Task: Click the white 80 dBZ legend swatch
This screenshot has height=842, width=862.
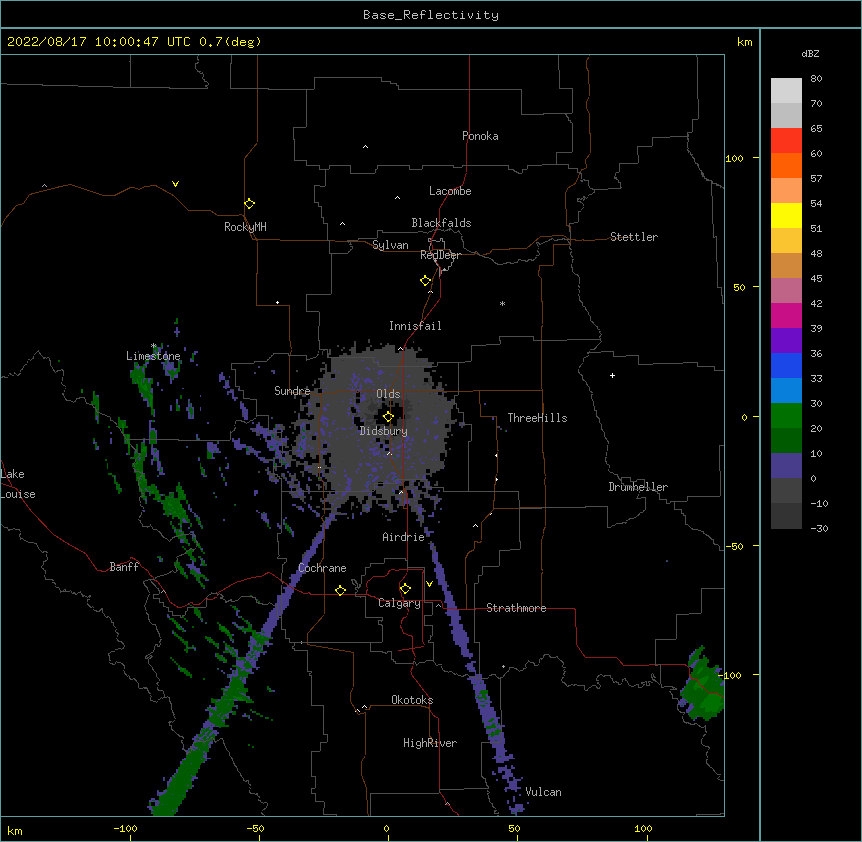Action: tap(786, 91)
